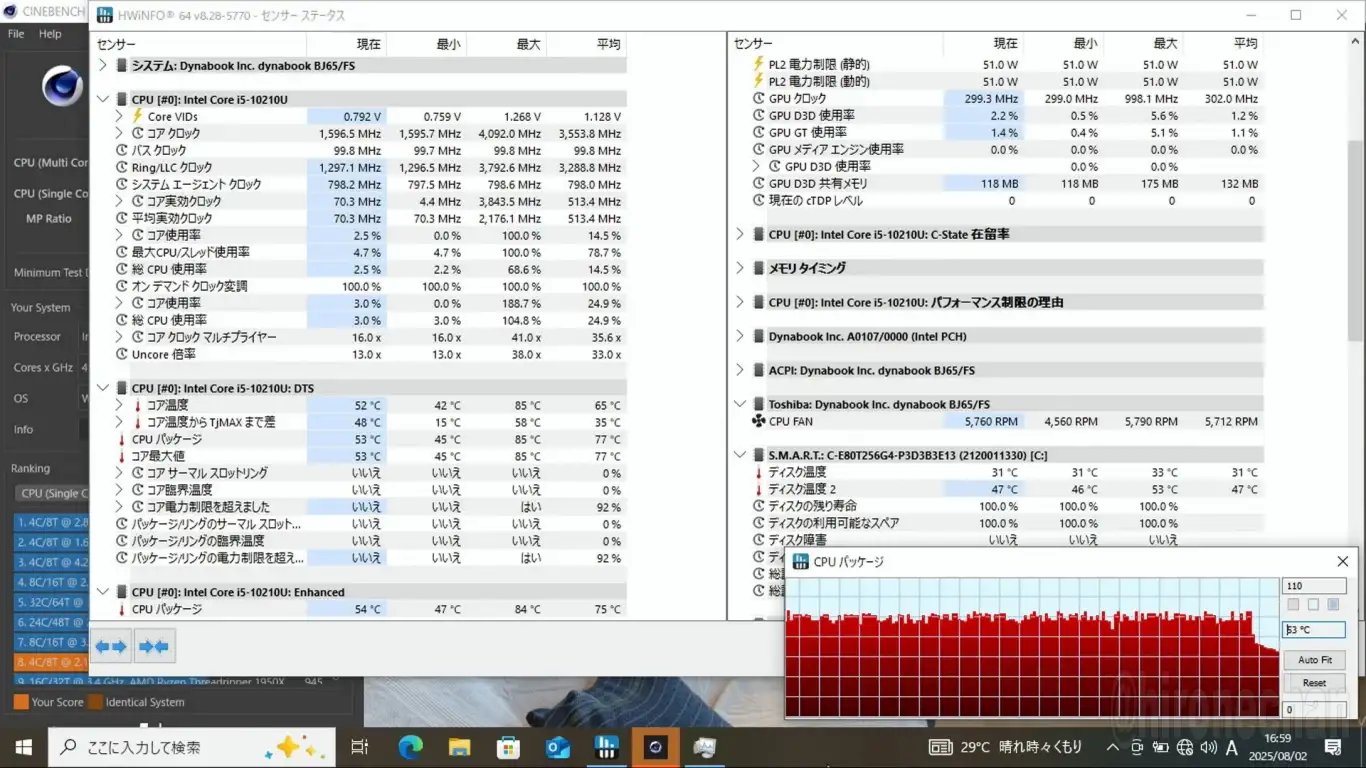Open the File menu in Cinebench
The width and height of the screenshot is (1366, 768).
16,34
